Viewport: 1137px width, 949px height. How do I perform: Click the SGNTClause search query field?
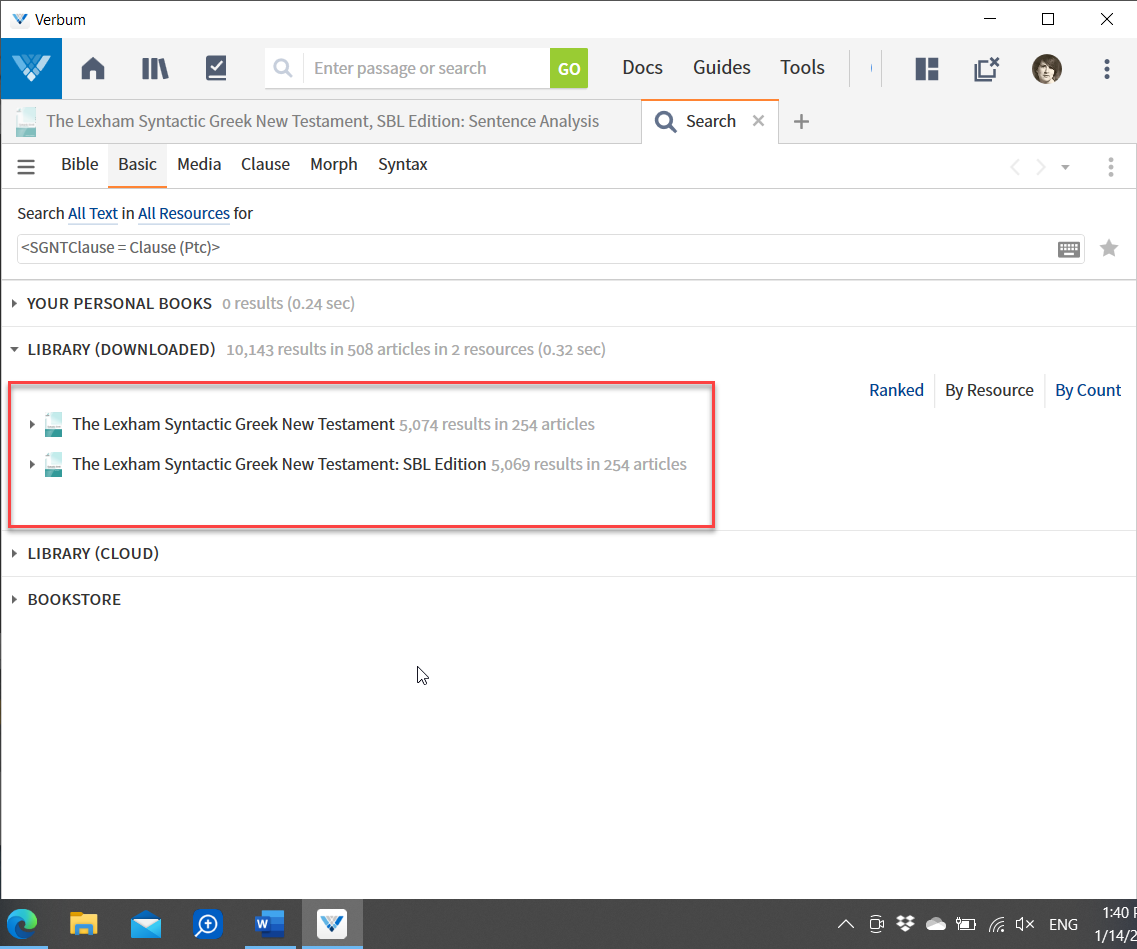[x=535, y=249]
